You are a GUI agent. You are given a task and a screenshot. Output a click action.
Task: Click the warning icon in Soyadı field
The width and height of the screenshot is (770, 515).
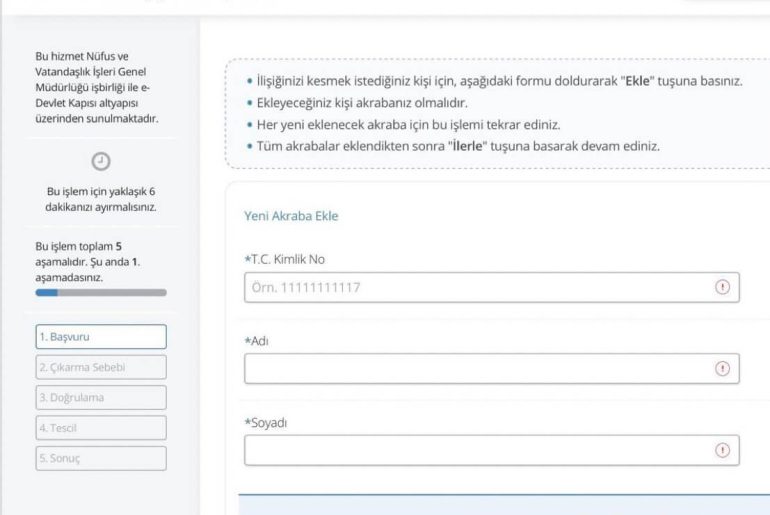pyautogui.click(x=722, y=450)
